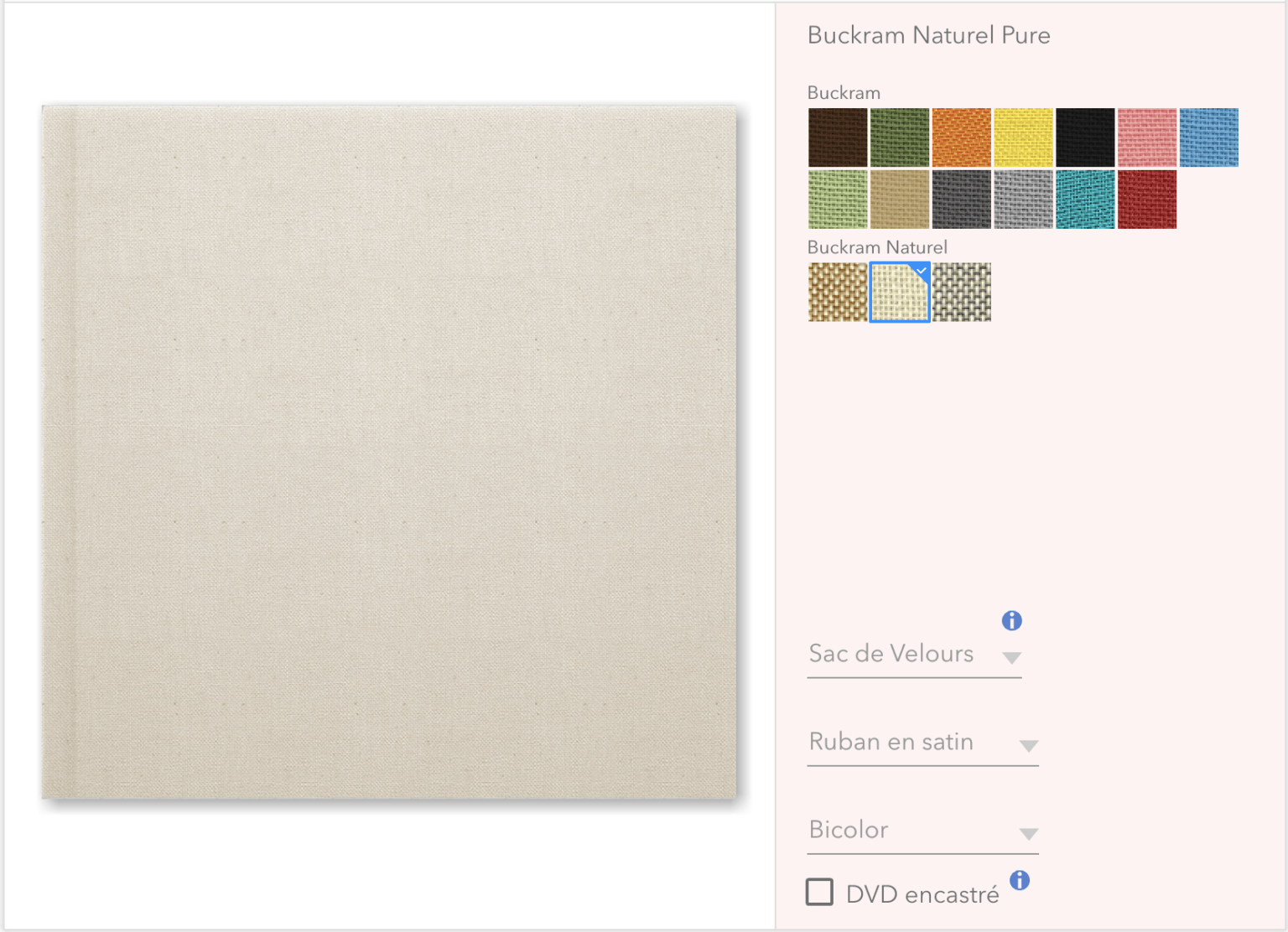
Task: Open info icon above Sac de Velours
Action: tap(1012, 620)
